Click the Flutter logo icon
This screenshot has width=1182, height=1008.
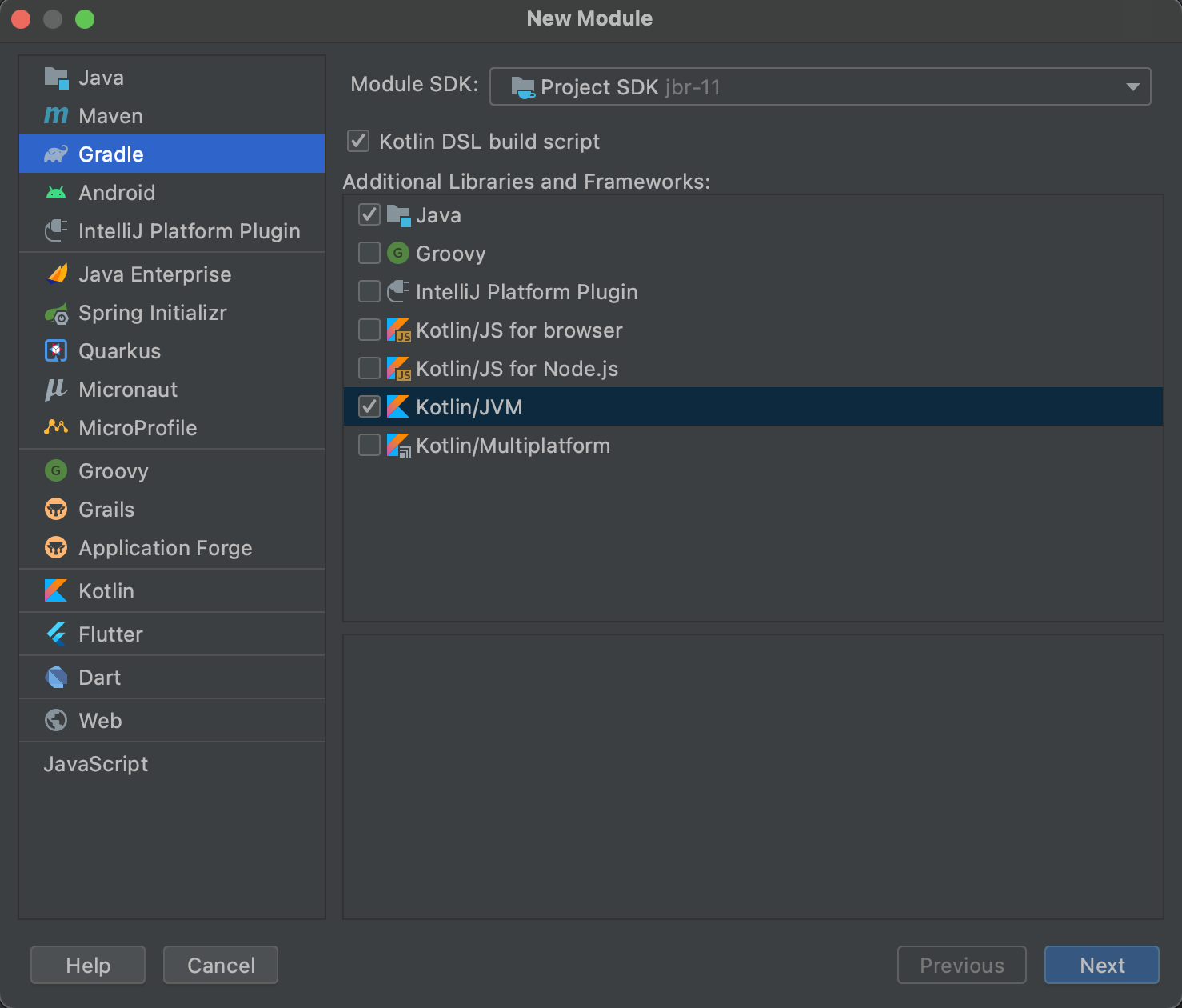[x=56, y=634]
